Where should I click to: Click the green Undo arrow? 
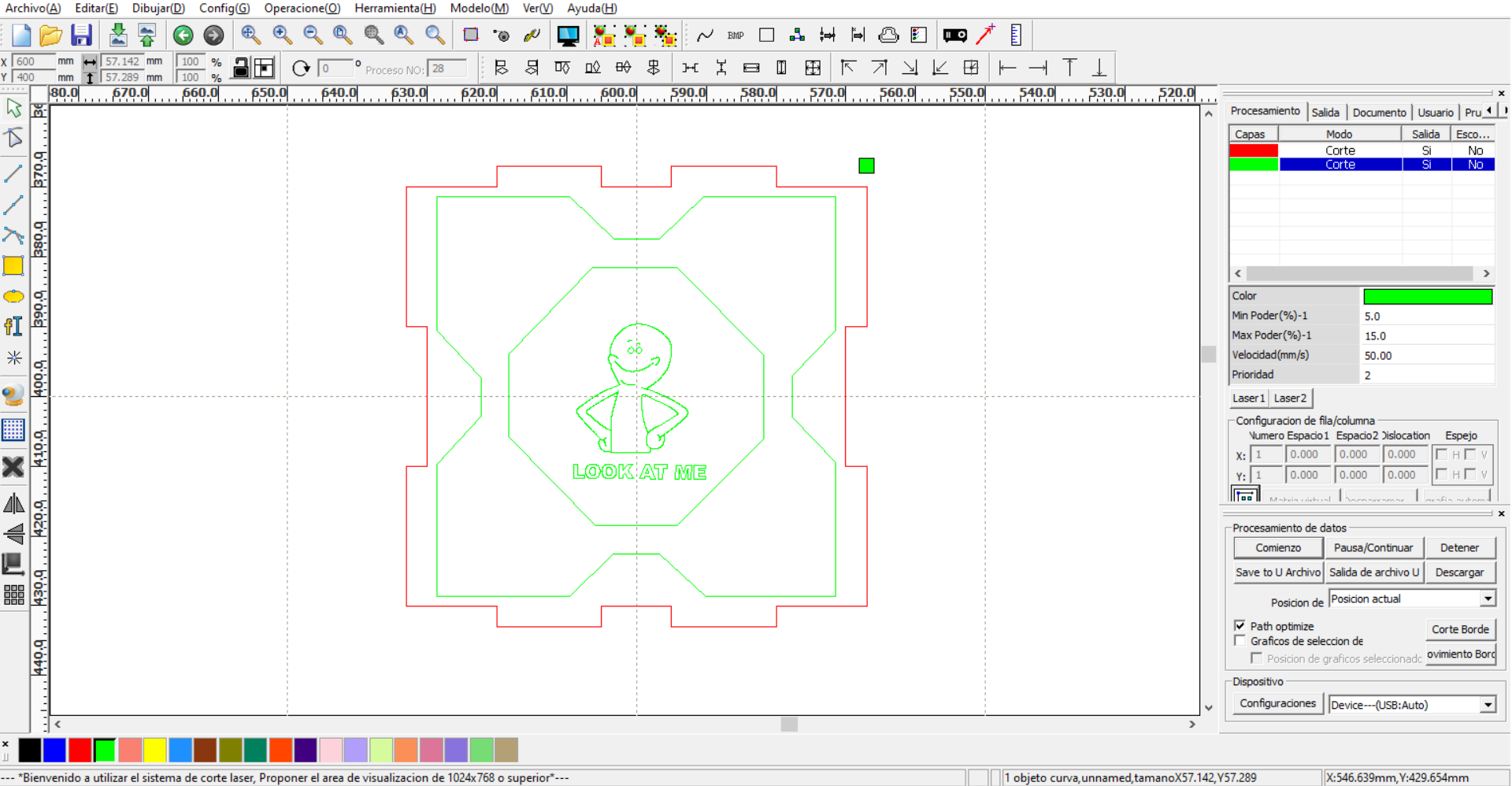(x=183, y=35)
